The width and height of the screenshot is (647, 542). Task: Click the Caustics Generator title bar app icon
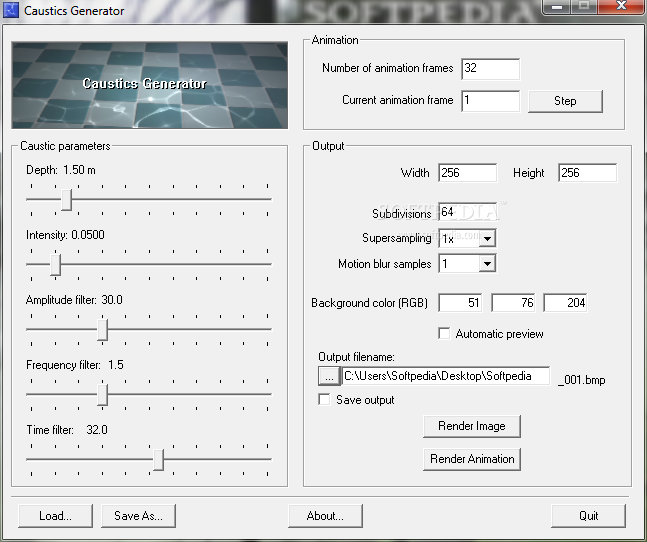point(11,10)
